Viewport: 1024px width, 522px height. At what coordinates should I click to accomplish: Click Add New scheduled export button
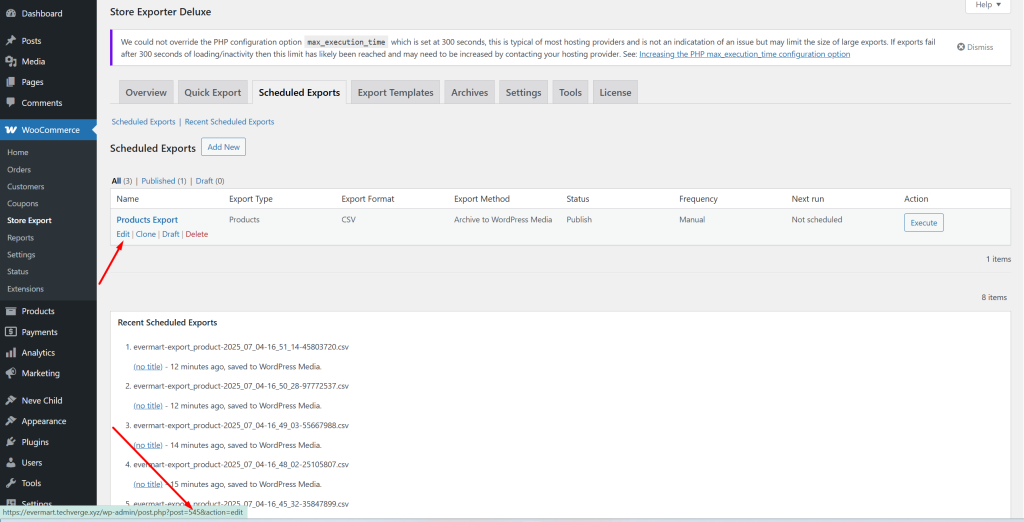tap(223, 147)
